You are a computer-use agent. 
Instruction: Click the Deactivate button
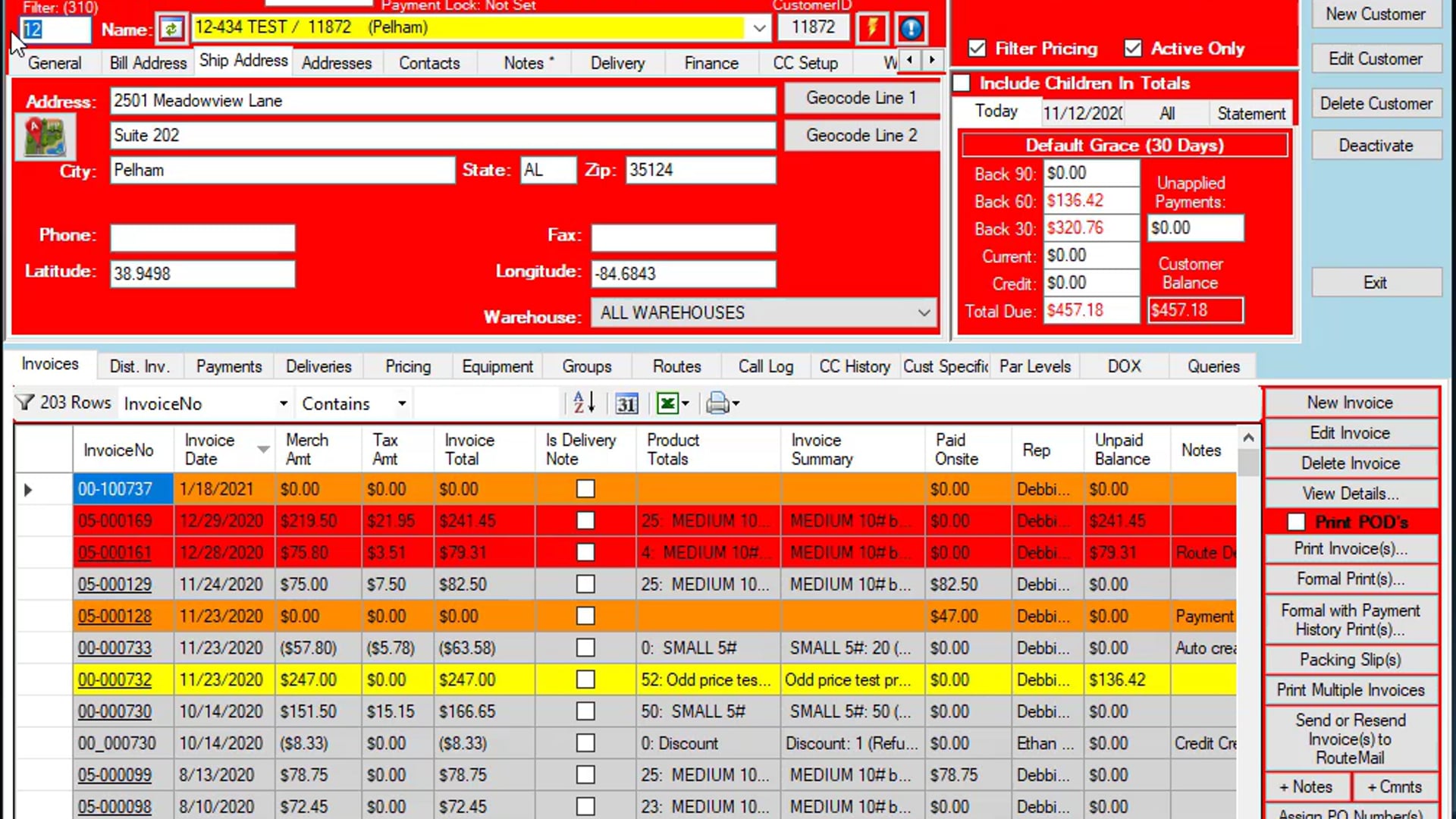click(x=1376, y=145)
